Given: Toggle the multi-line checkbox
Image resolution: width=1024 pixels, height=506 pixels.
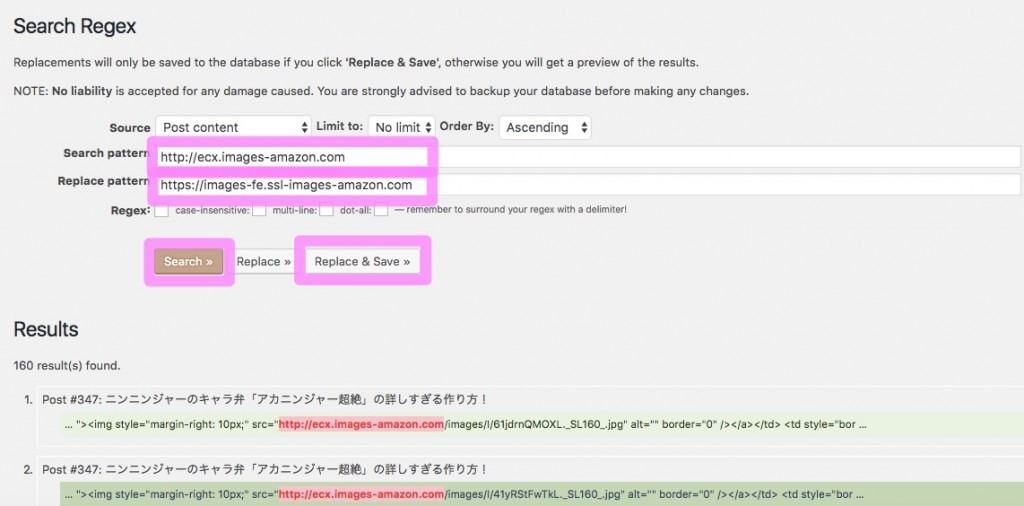Looking at the screenshot, I should 327,211.
